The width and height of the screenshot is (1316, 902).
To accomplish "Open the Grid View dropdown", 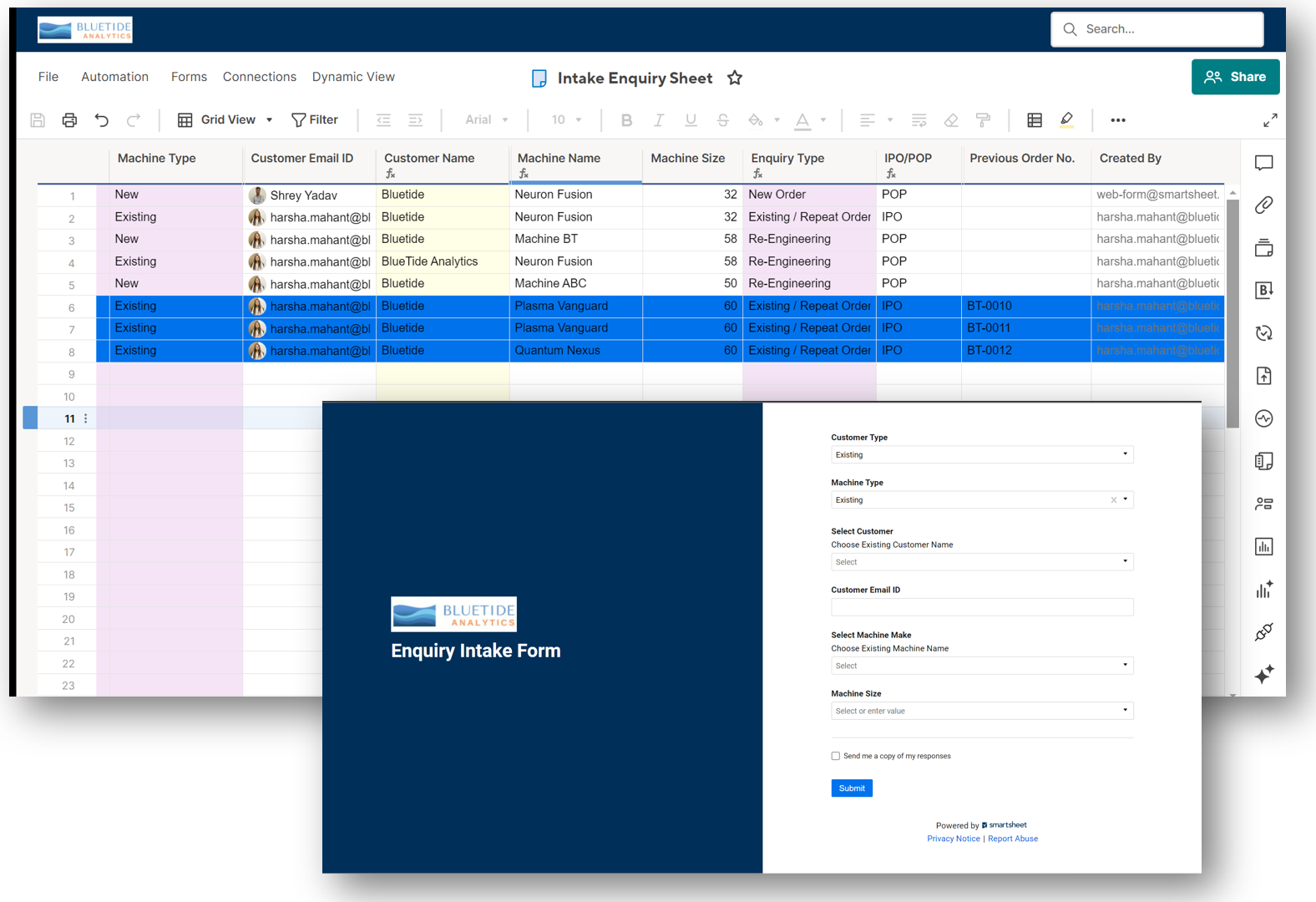I will click(x=225, y=120).
